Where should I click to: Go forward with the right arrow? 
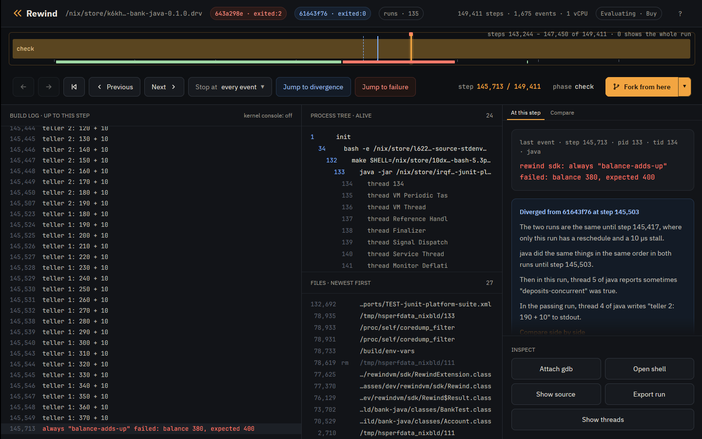(x=48, y=87)
